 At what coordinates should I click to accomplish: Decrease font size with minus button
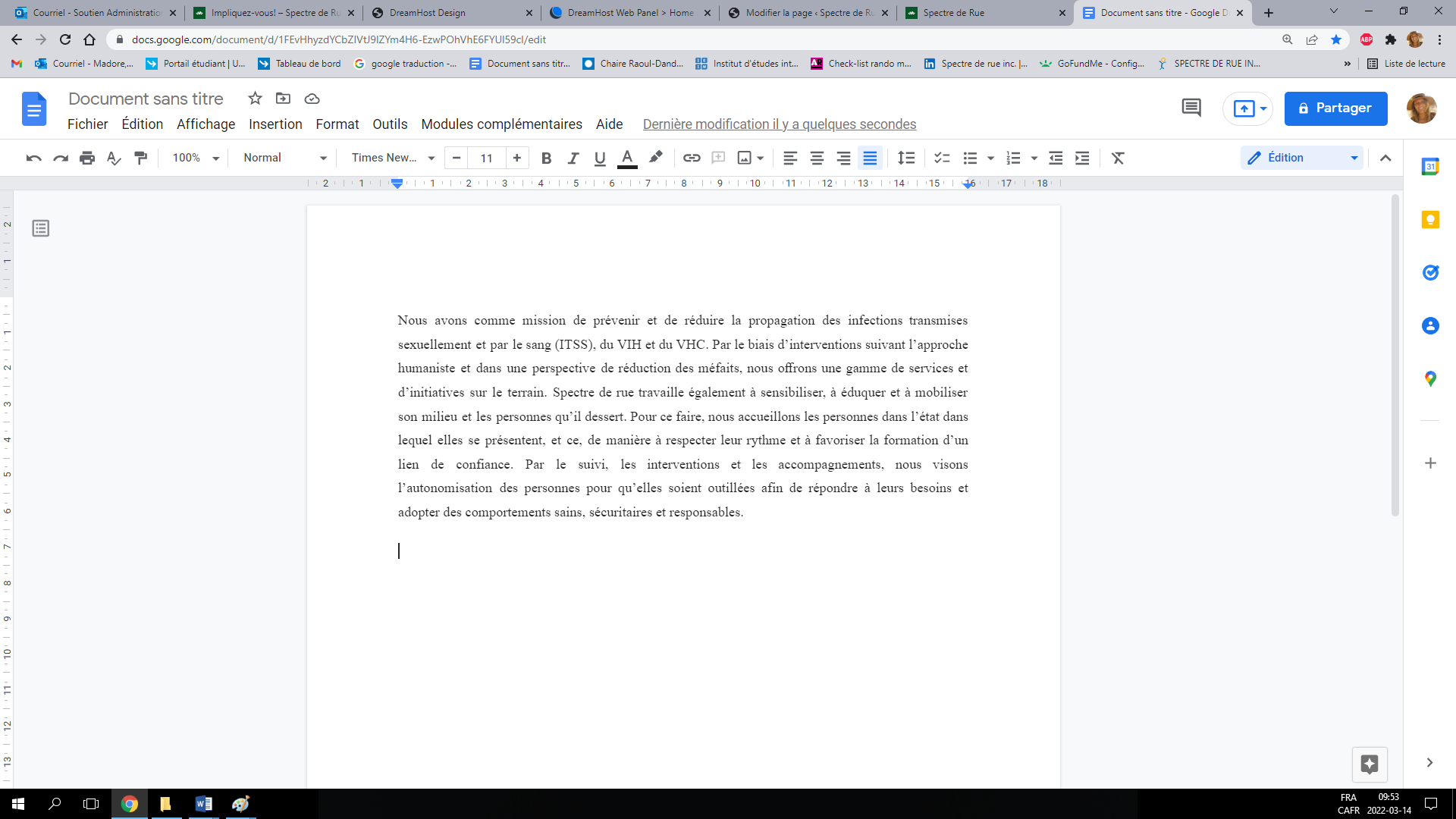(457, 158)
